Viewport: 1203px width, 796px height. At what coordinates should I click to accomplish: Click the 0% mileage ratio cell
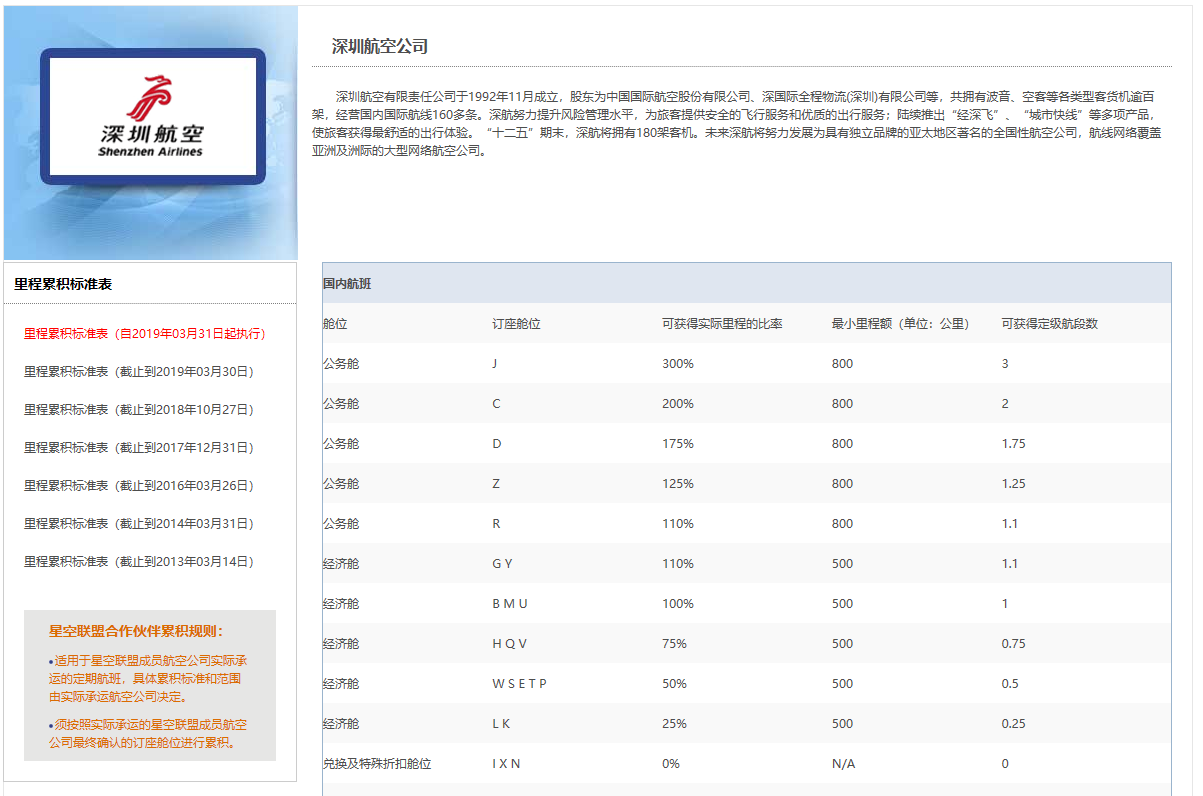click(x=671, y=764)
